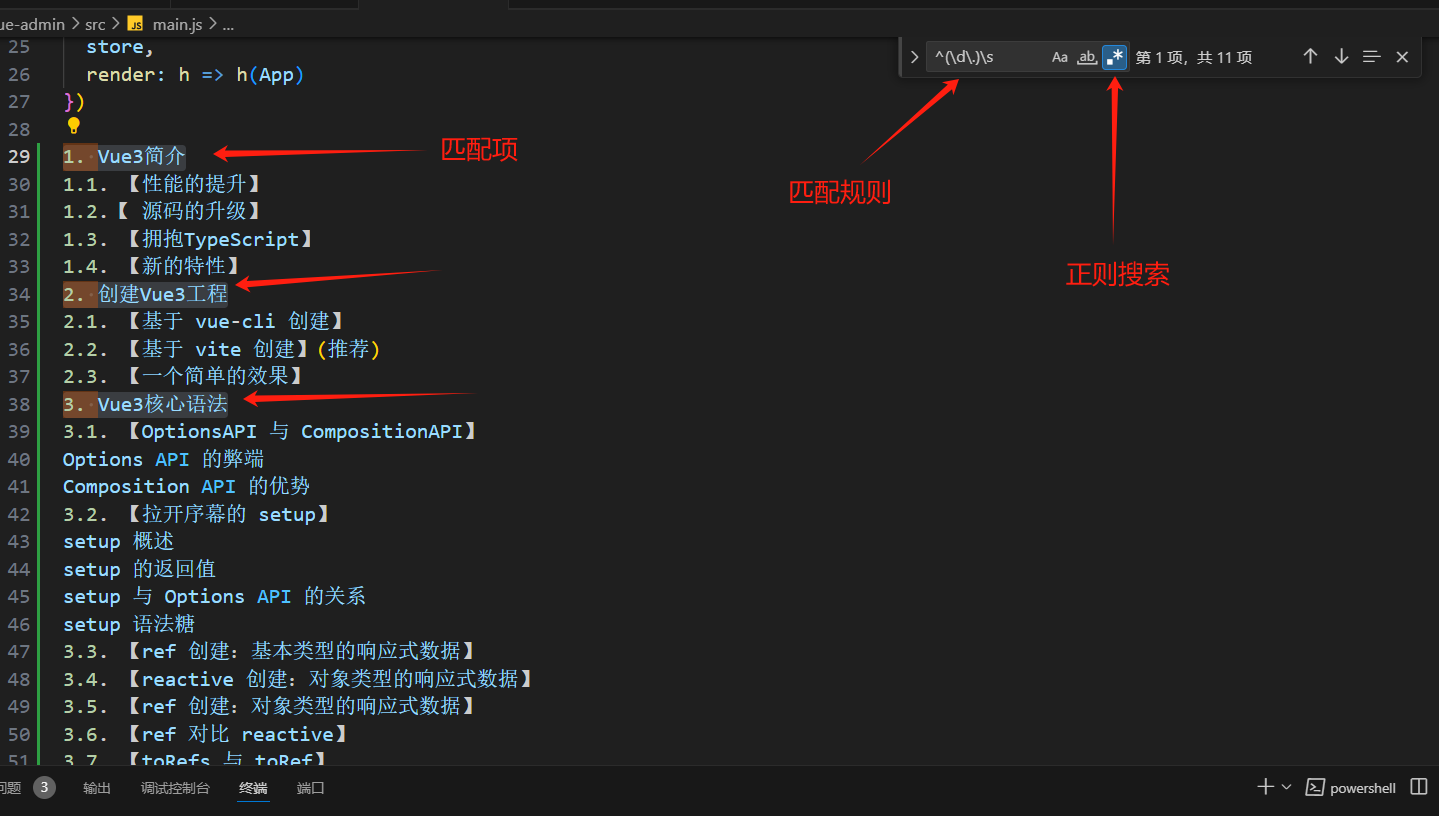Click the lightbulb code action icon
This screenshot has height=816, width=1439.
click(x=73, y=126)
